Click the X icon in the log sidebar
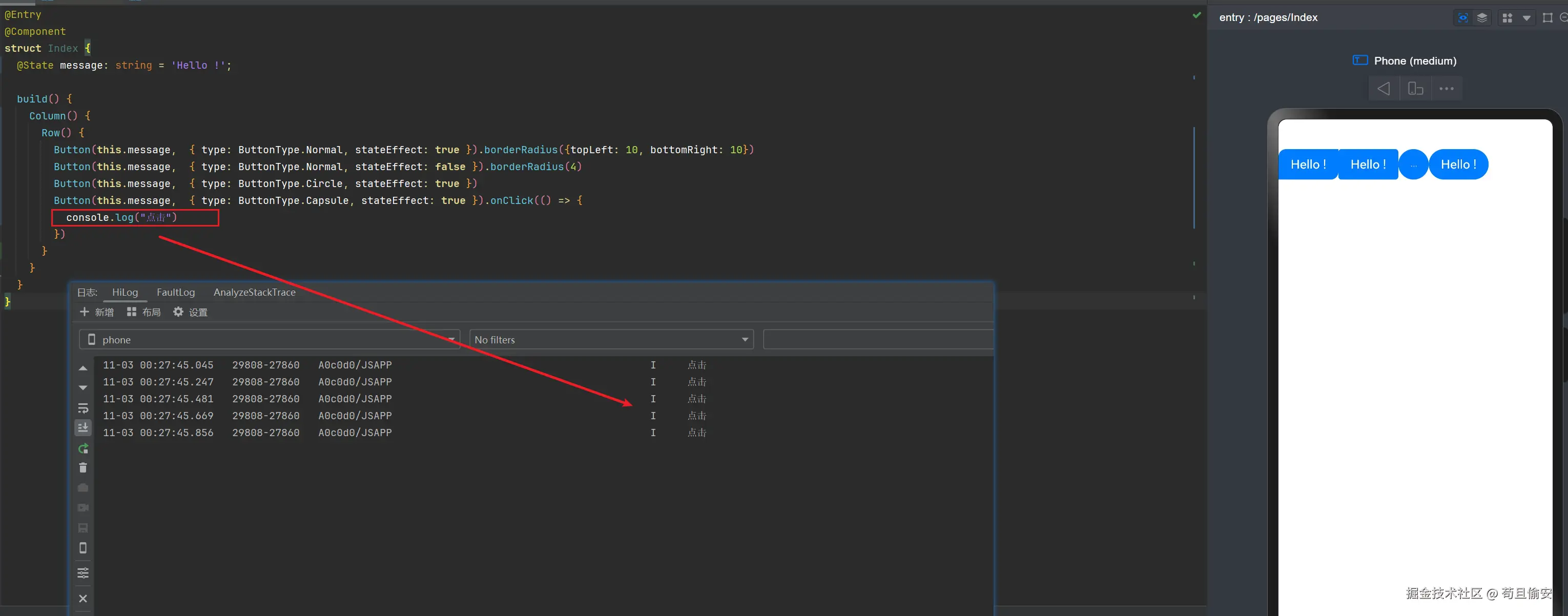 pos(84,599)
